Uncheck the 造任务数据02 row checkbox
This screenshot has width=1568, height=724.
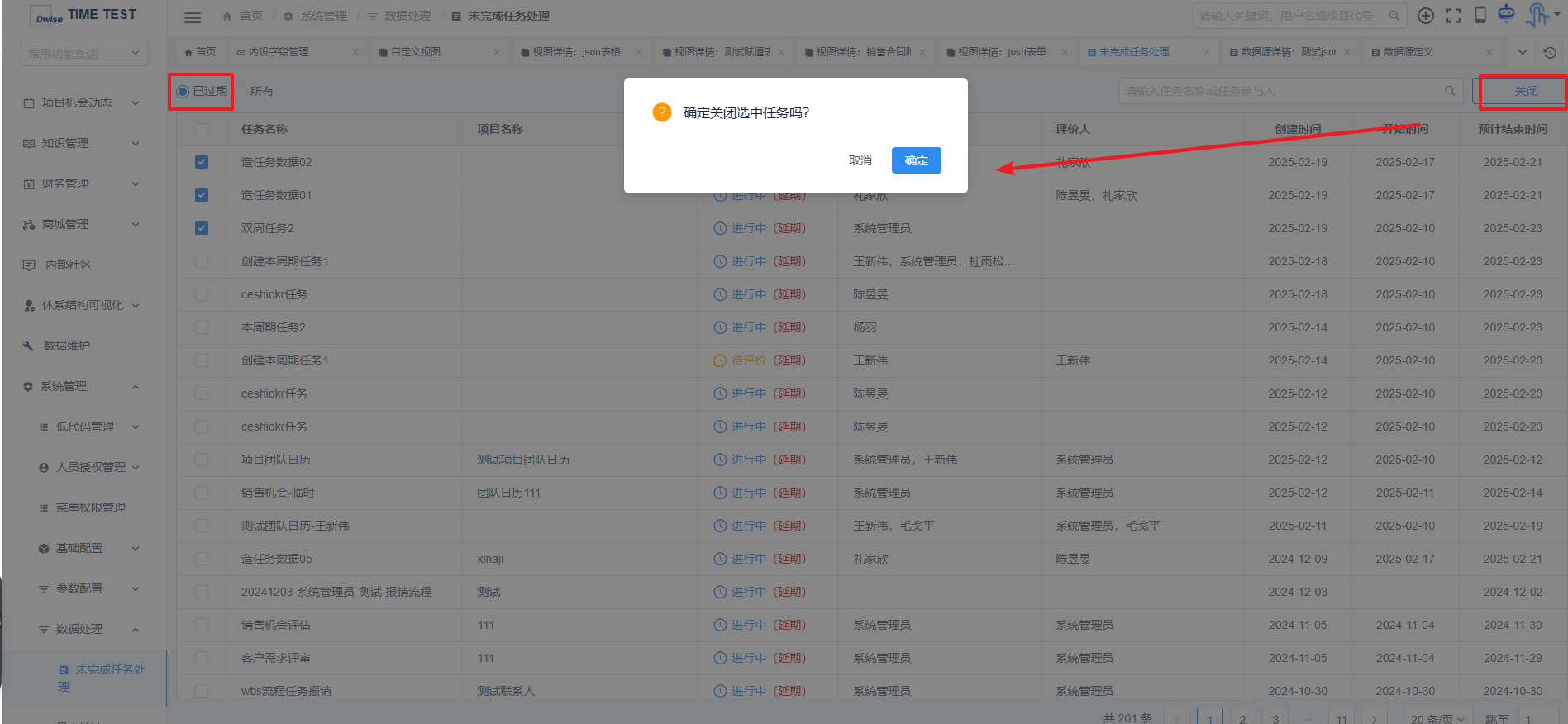[202, 163]
